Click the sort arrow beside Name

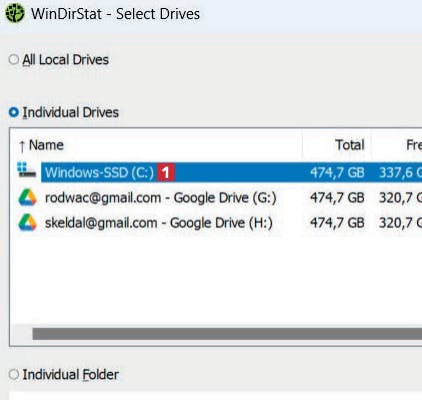(x=22, y=146)
